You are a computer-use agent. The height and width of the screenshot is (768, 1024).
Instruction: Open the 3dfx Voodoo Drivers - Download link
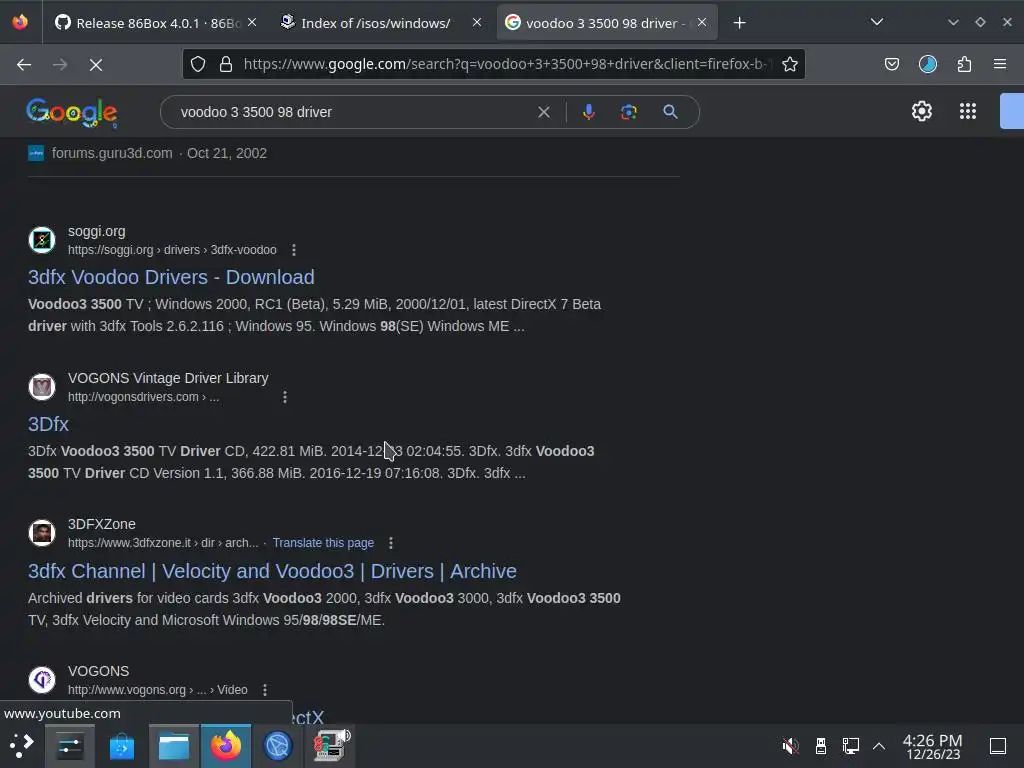pos(171,278)
